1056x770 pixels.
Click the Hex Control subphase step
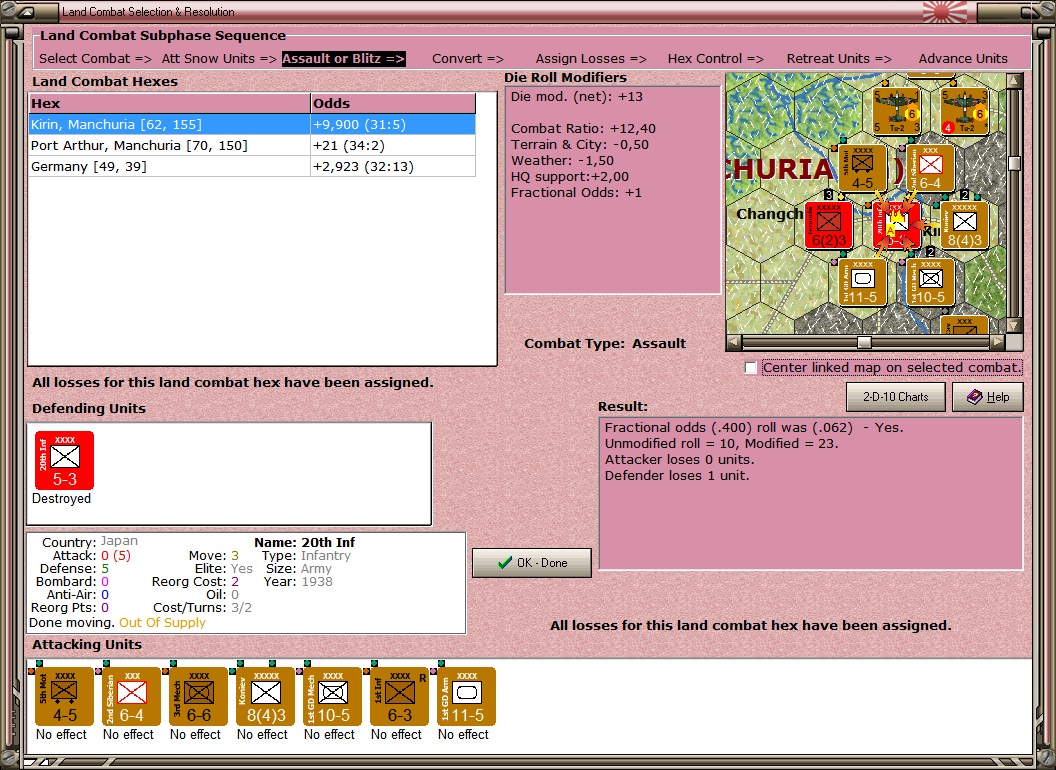coord(715,59)
